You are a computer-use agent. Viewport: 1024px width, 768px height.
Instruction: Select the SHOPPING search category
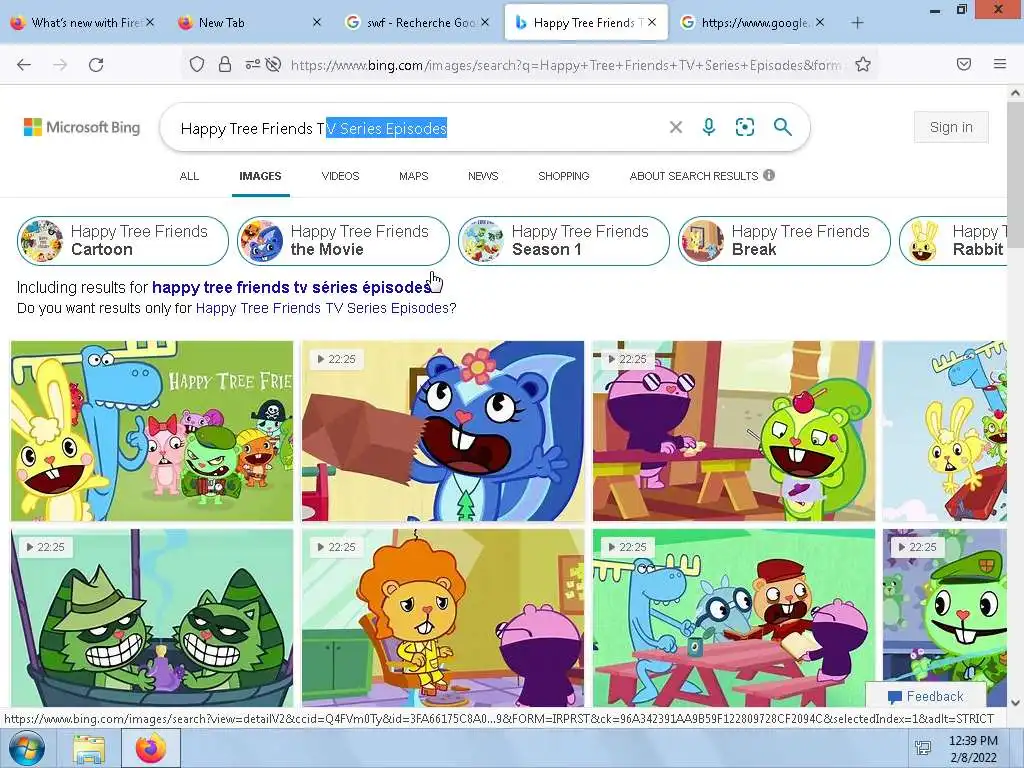click(x=564, y=176)
